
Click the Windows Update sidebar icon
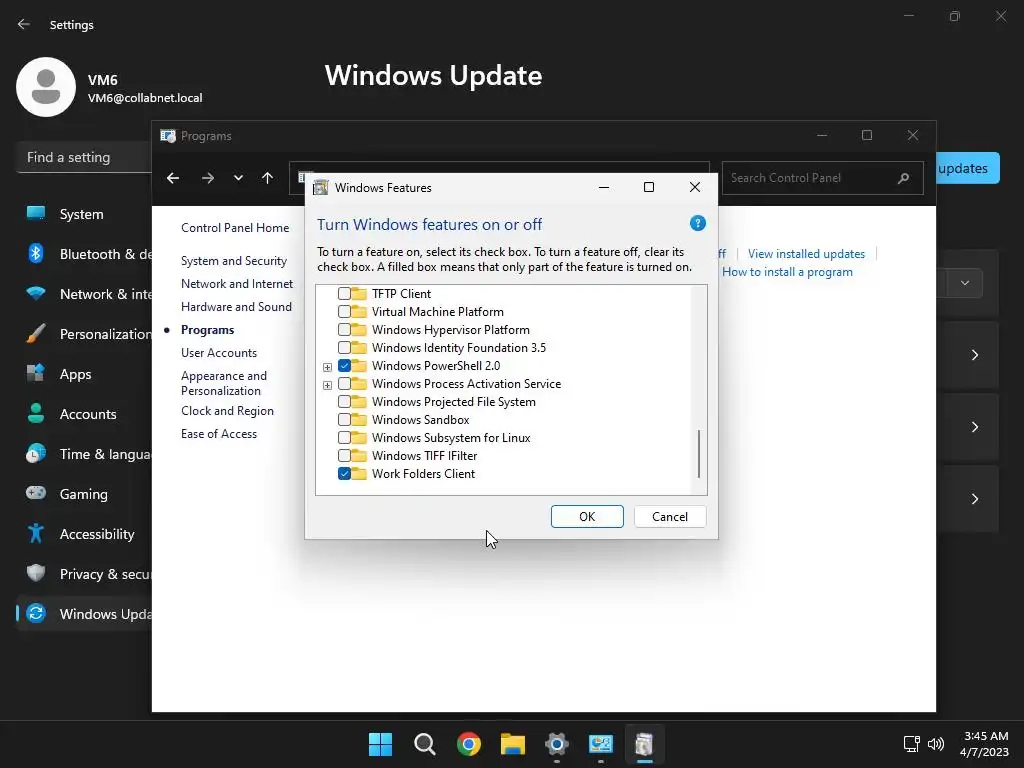pyautogui.click(x=36, y=613)
